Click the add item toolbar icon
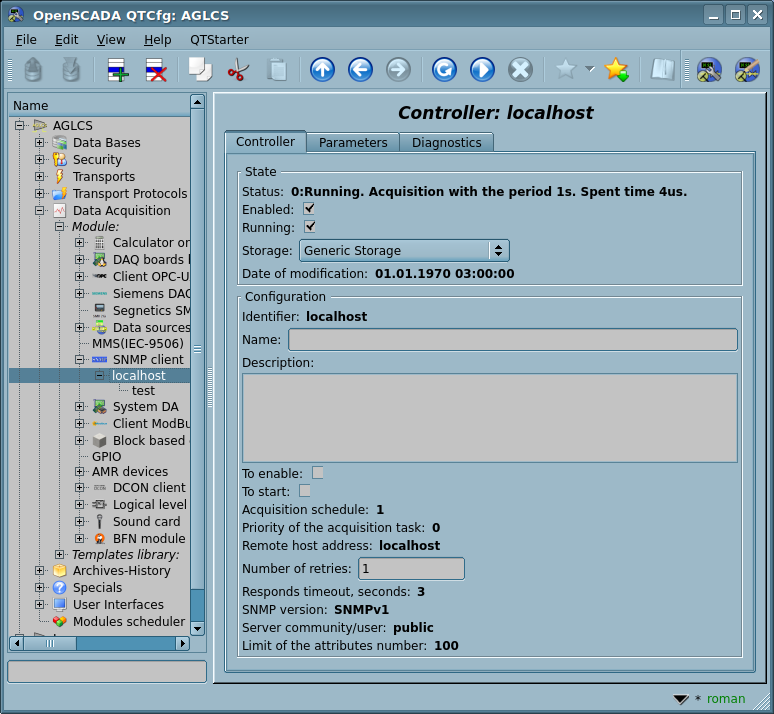This screenshot has width=774, height=714. (118, 70)
